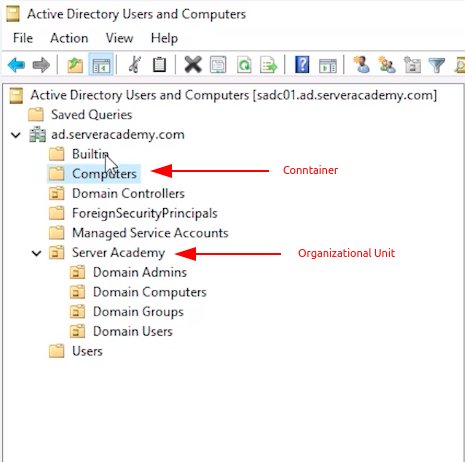Viewport: 465px width, 462px height.
Task: Click the Create new group icon
Action: pyautogui.click(x=387, y=65)
